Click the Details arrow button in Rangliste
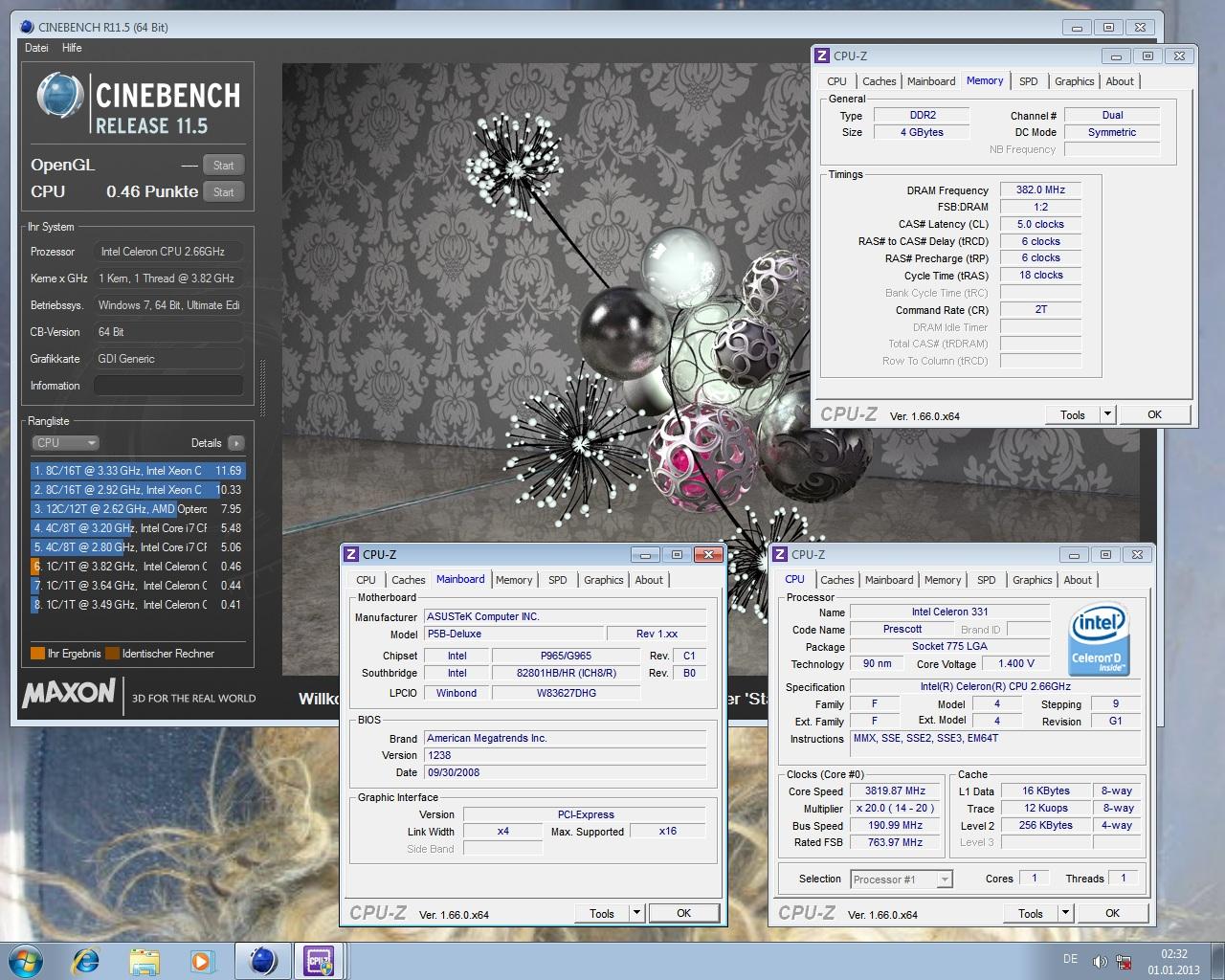1225x980 pixels. [236, 443]
